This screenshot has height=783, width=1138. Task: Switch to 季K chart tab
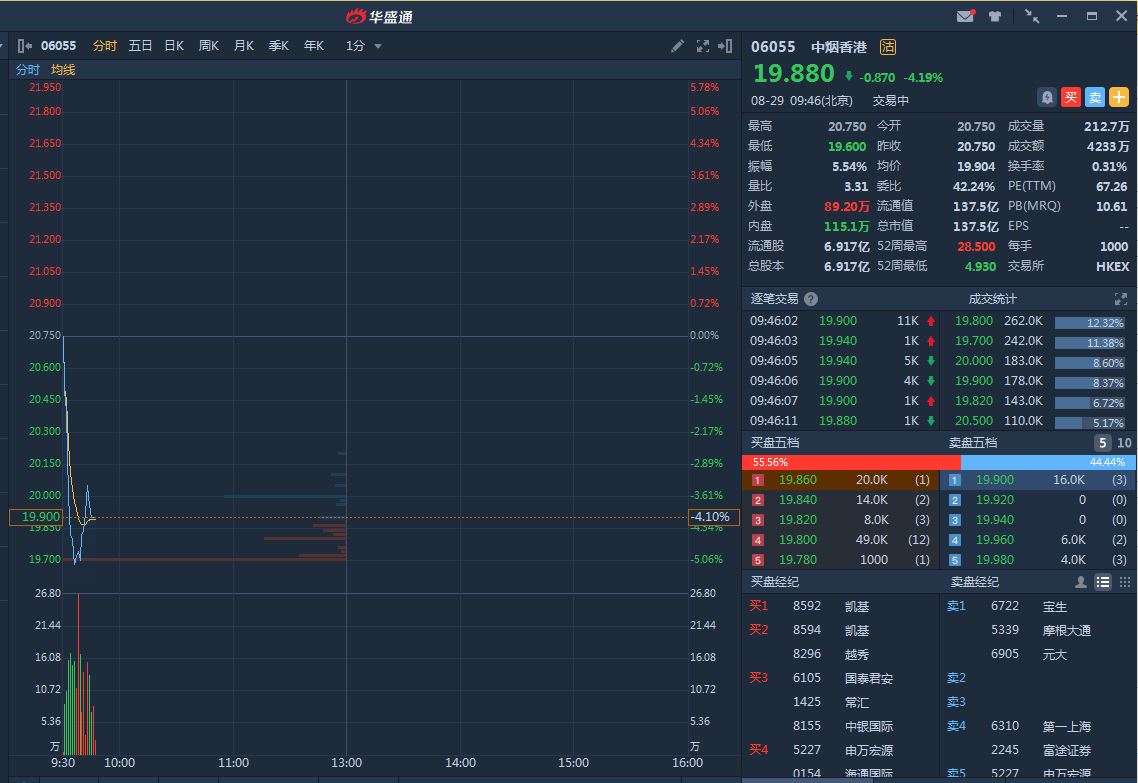[x=279, y=46]
